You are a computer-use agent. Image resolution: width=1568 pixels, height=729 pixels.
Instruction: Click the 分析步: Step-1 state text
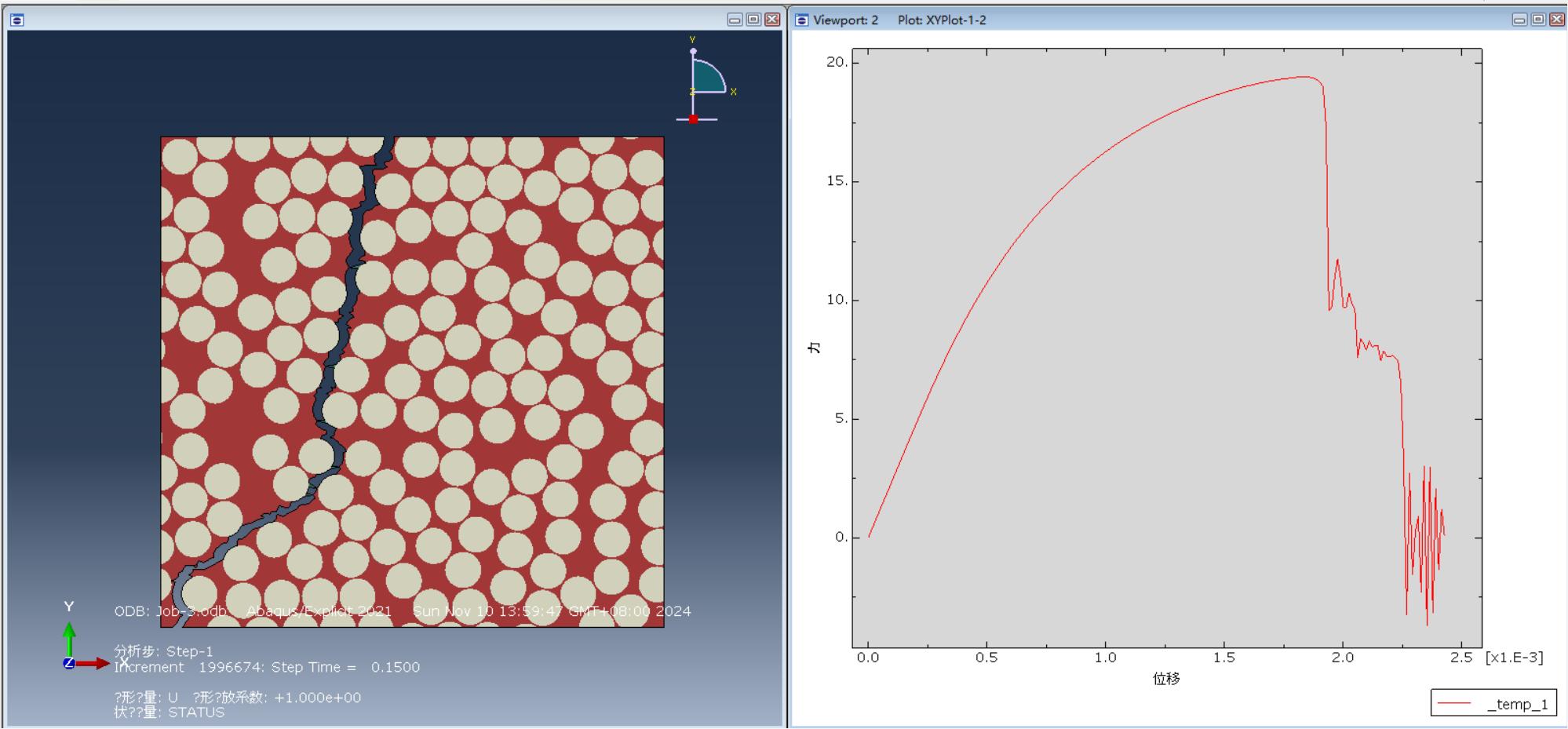163,651
